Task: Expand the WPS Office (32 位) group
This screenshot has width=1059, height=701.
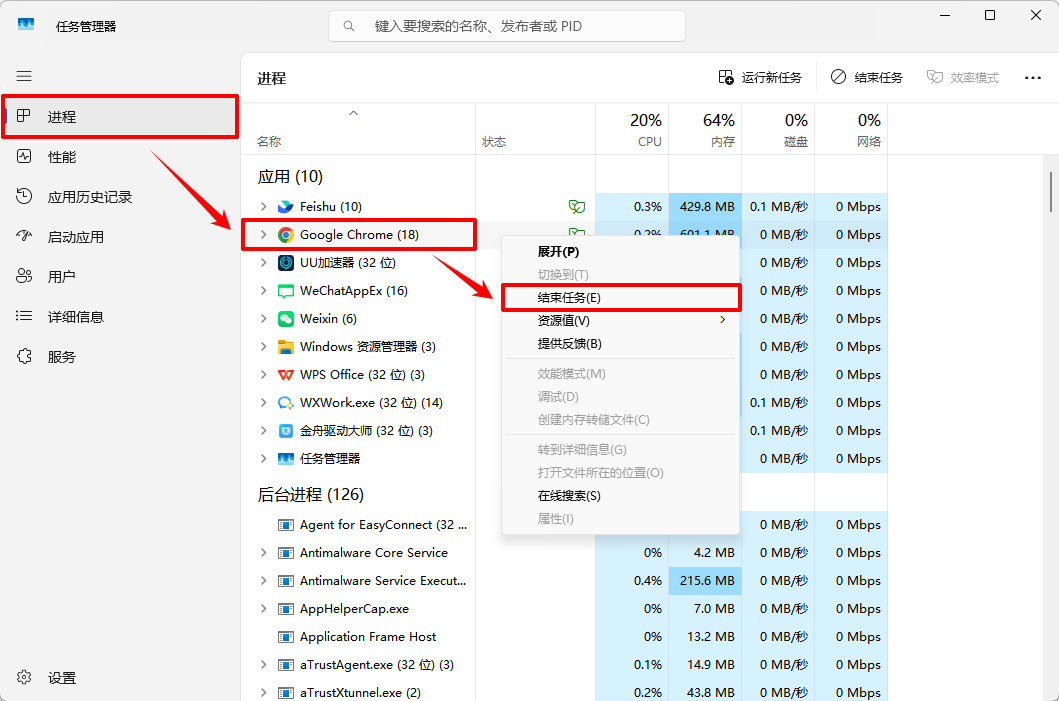Action: pos(263,375)
